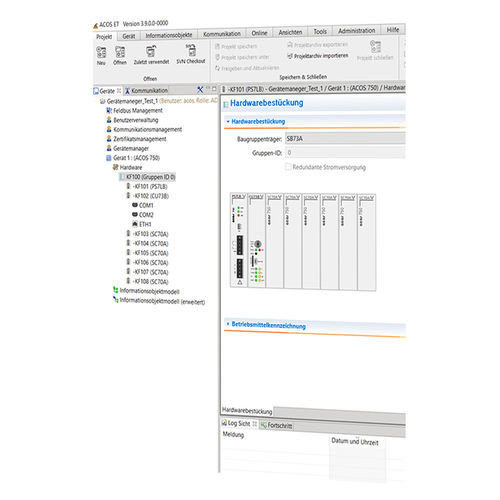500x500 pixels.
Task: Select KF100 (Gruppen ID 0) node
Action: [x=147, y=177]
